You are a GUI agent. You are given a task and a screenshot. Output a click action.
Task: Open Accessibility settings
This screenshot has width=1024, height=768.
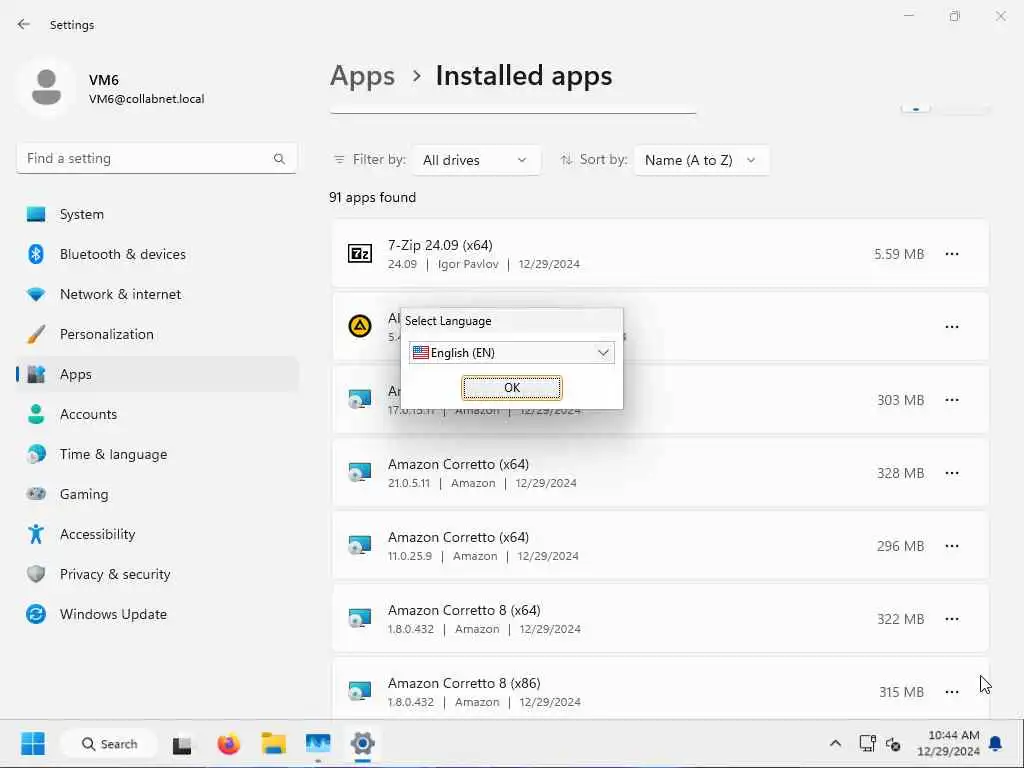(x=157, y=534)
